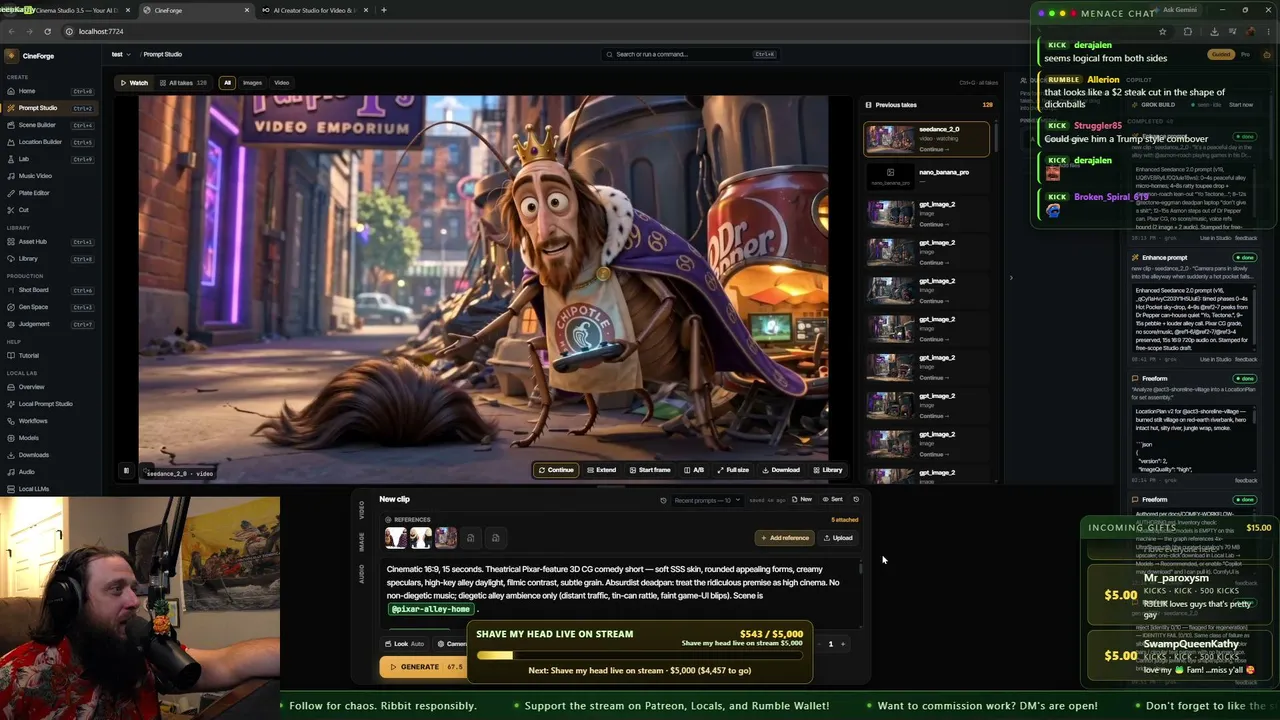The image size is (1280, 720).
Task: Click the panel toggle icon below the video preview
Action: (126, 470)
